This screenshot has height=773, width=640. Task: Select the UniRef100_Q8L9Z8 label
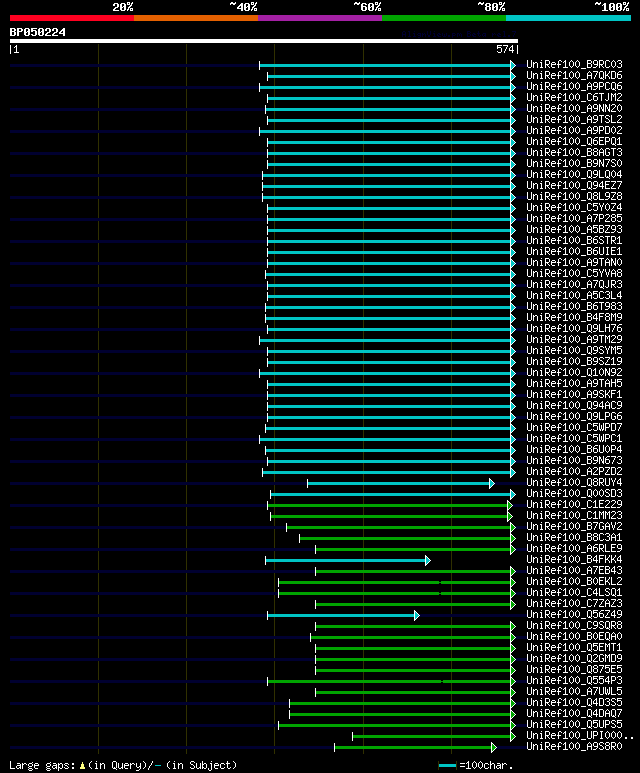574,196
